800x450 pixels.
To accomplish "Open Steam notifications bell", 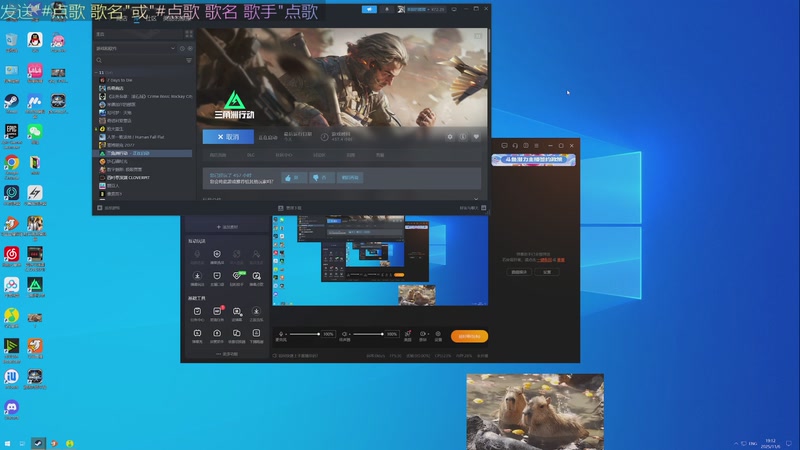I will click(386, 9).
